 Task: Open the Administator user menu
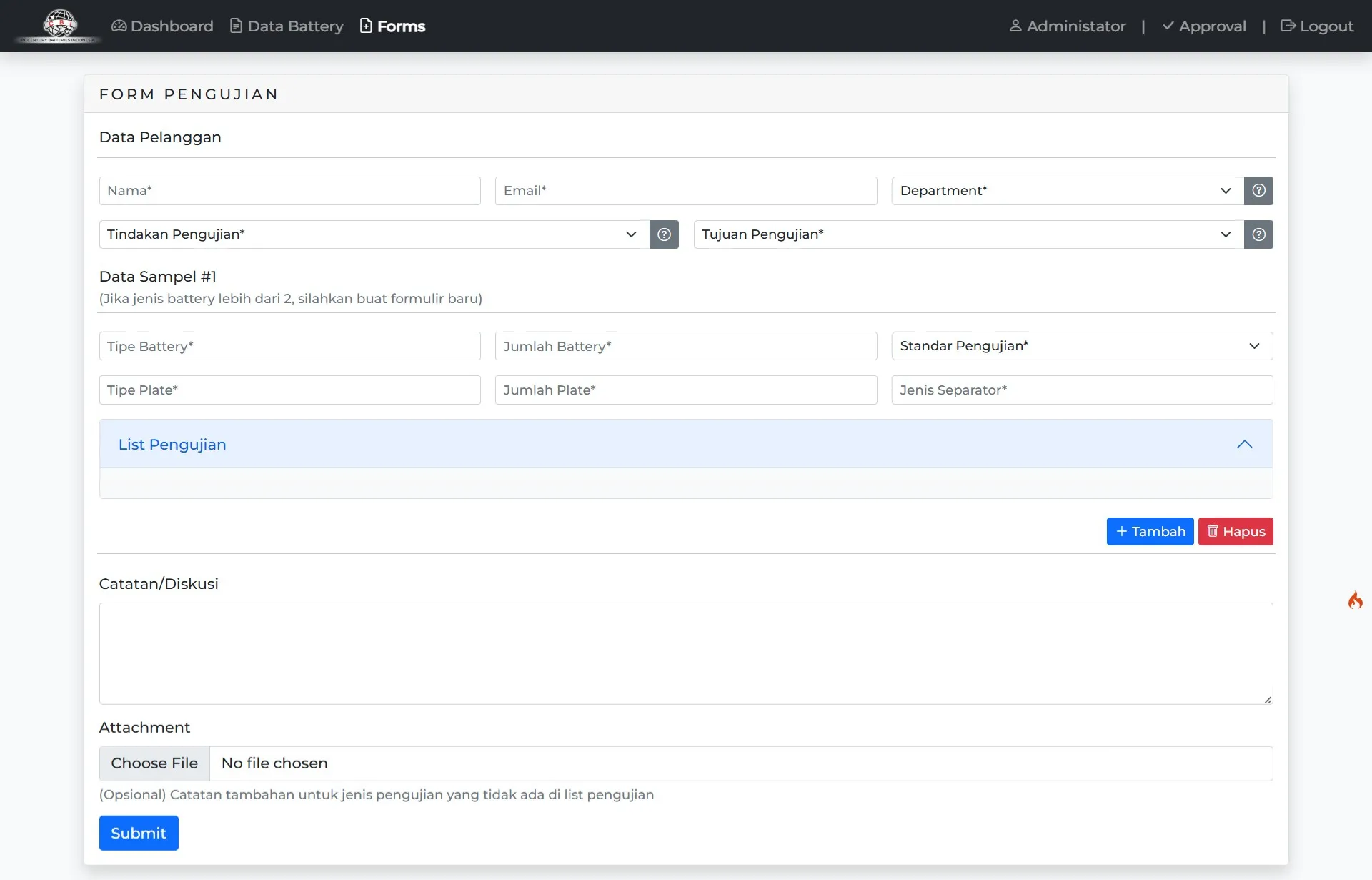[1067, 26]
